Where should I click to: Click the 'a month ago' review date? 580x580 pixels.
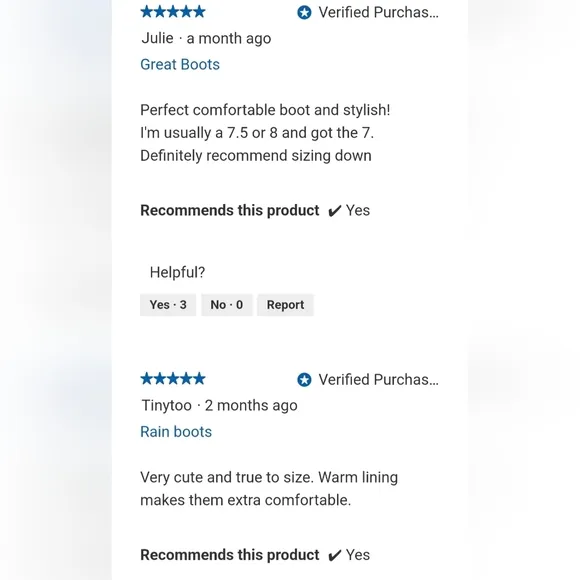tap(229, 38)
